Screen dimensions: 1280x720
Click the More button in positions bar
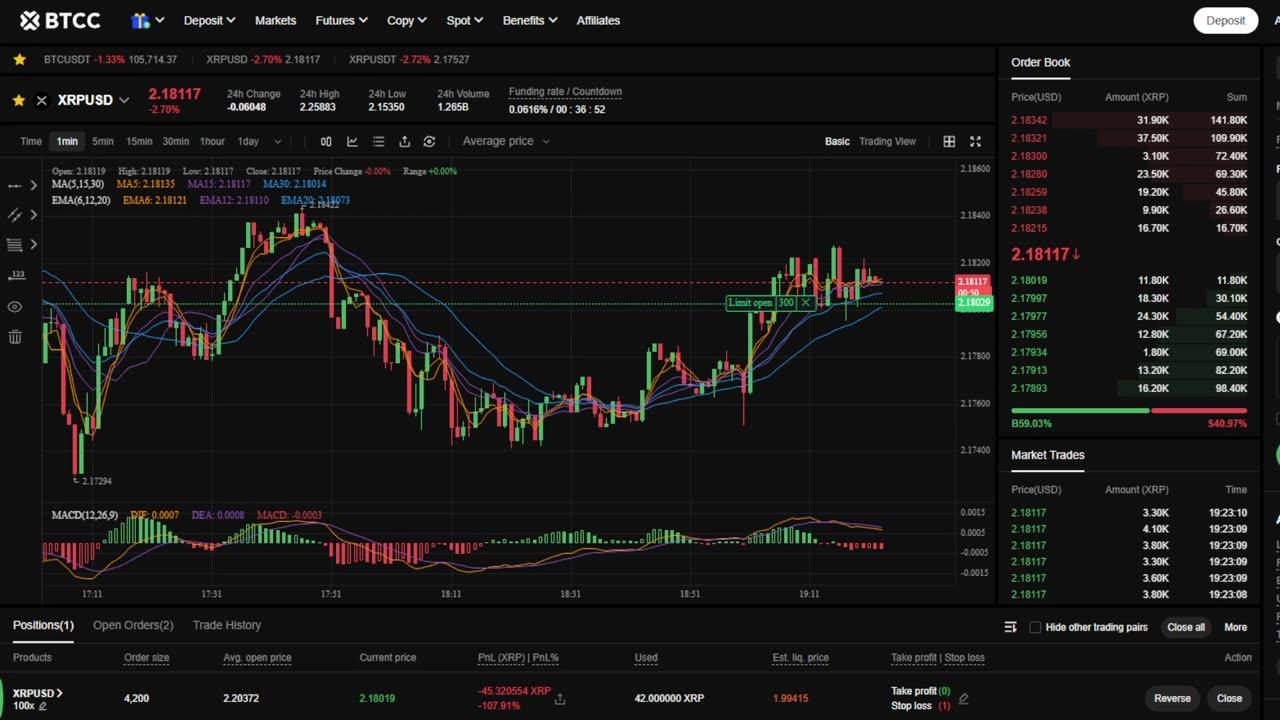pos(1235,627)
